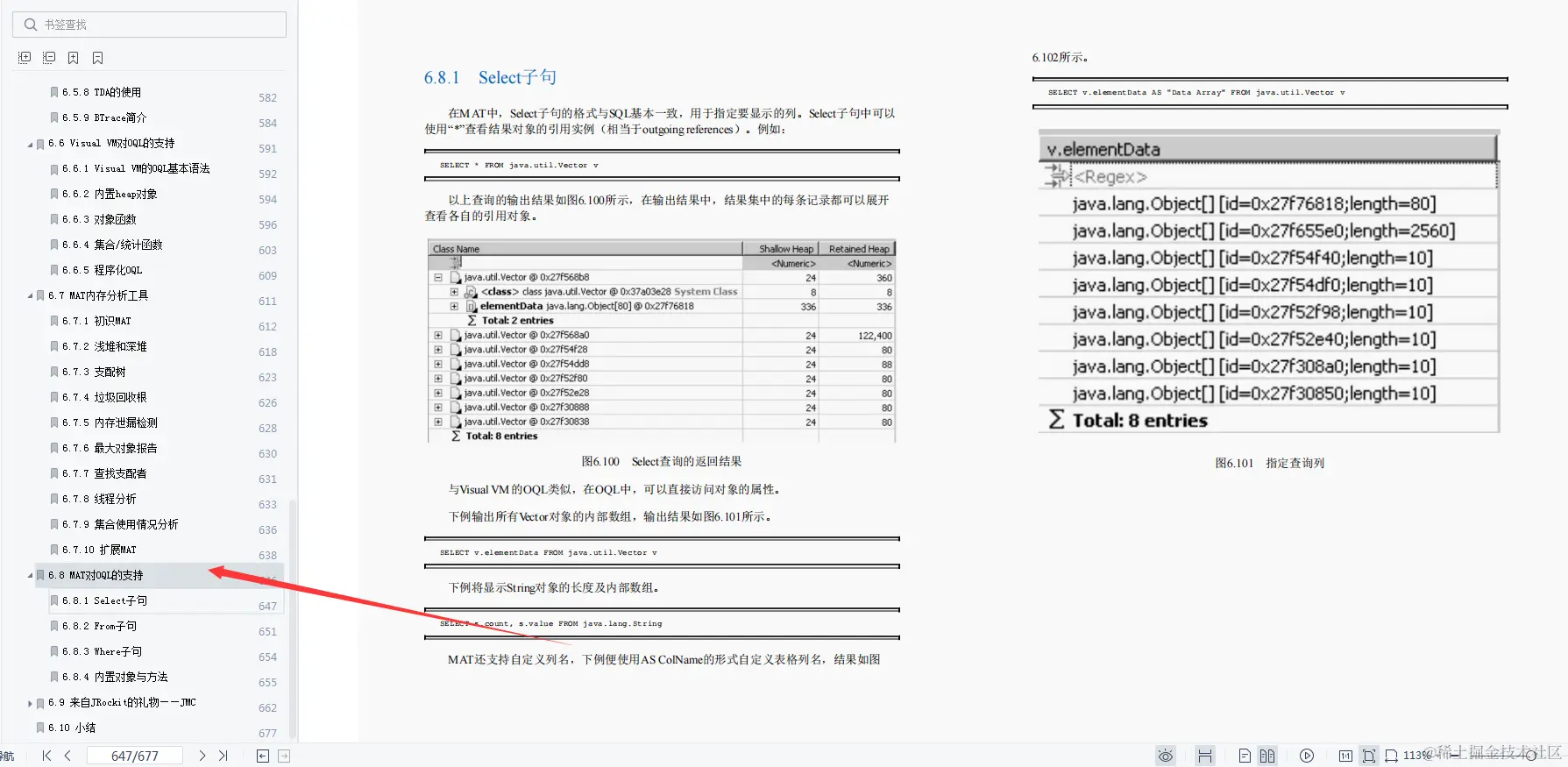Image resolution: width=1568 pixels, height=767 pixels.
Task: Click the bookmark panel vertical scrollbar
Action: (293, 618)
